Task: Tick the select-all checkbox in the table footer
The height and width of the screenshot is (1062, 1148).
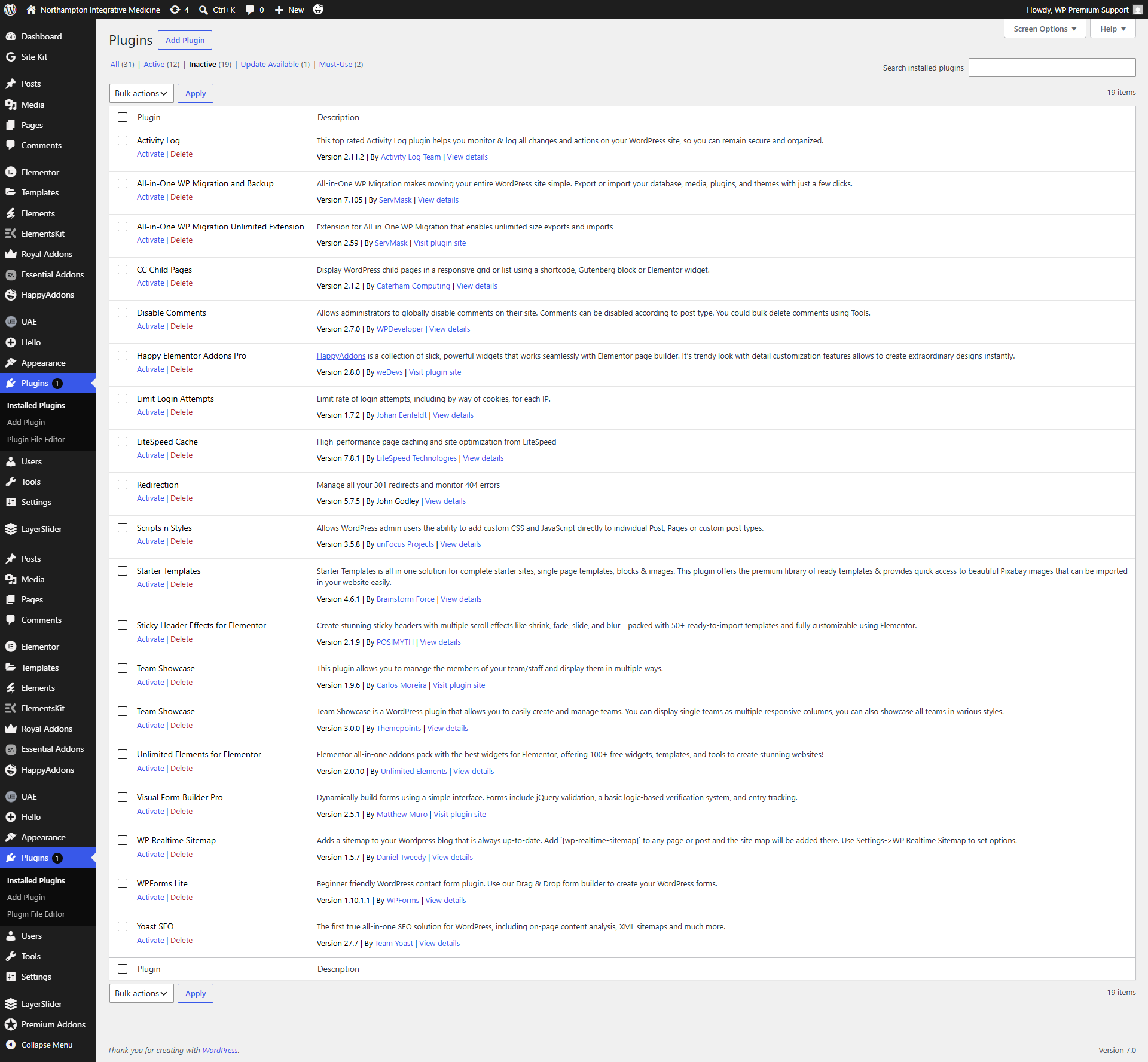Action: 123,969
